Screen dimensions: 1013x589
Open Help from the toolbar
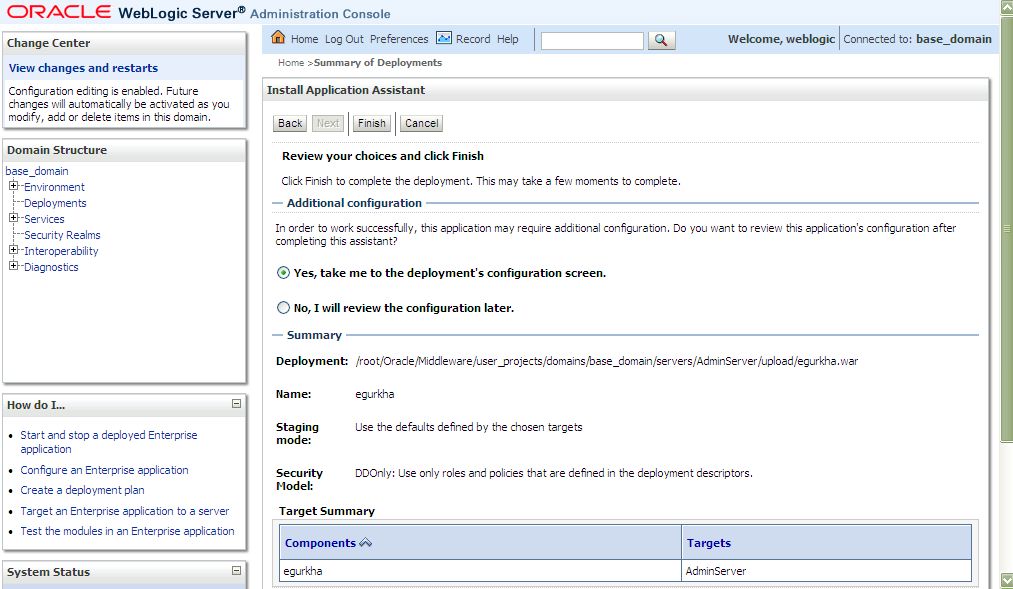click(508, 39)
